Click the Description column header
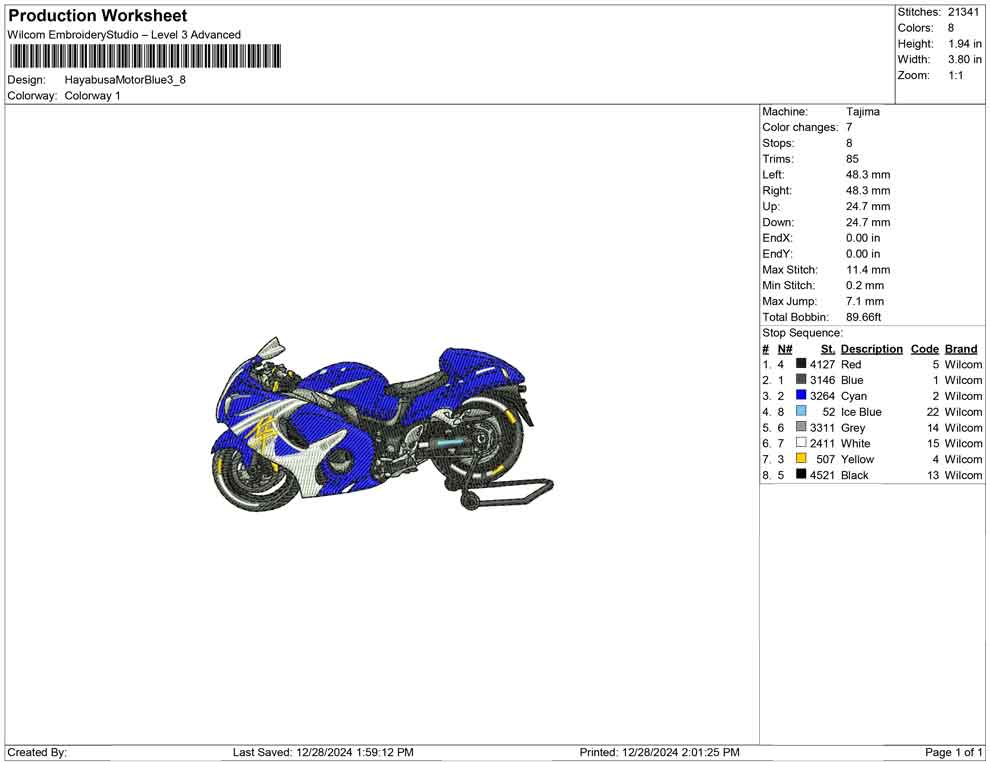 [871, 348]
